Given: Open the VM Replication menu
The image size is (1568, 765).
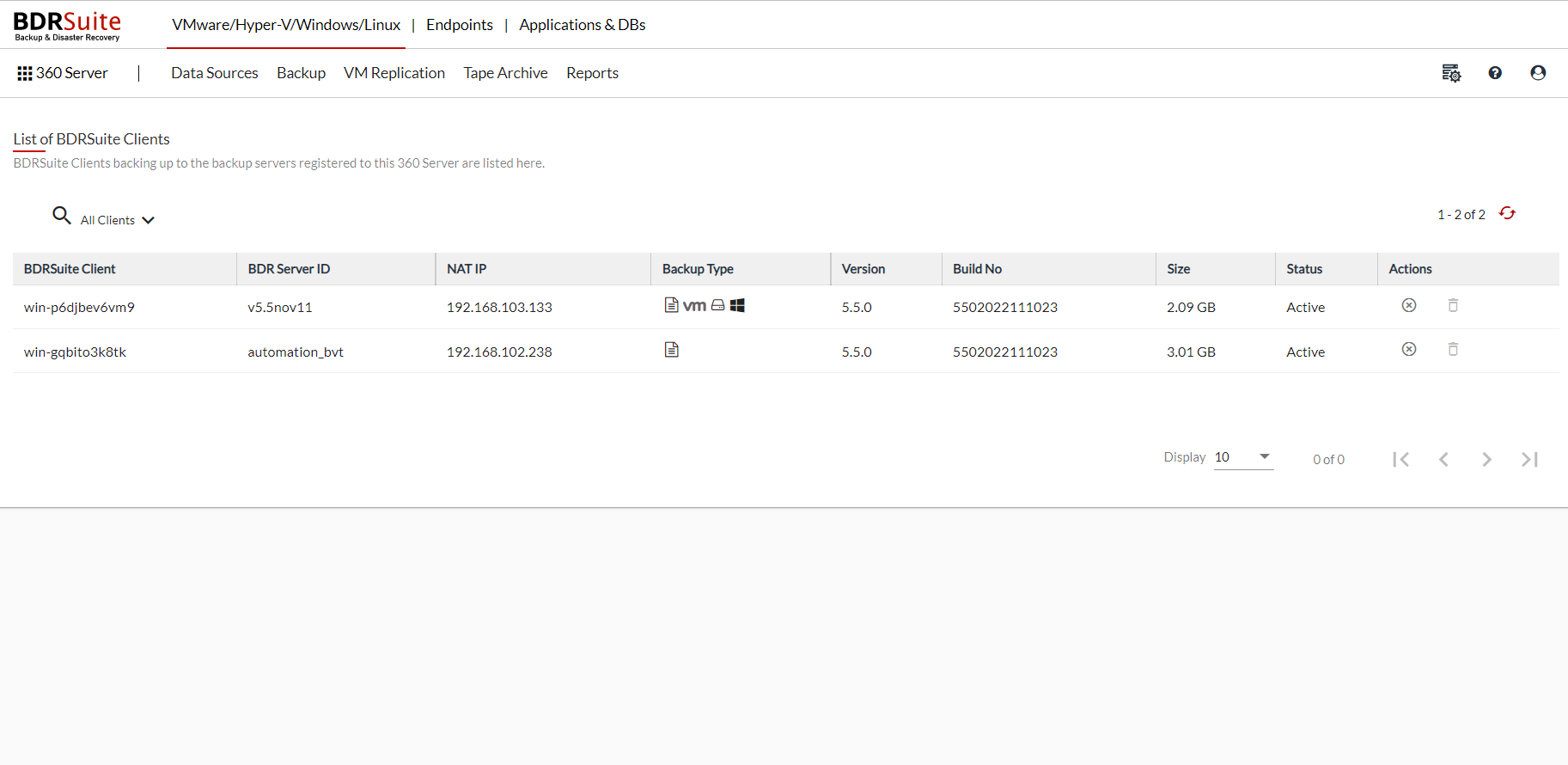Looking at the screenshot, I should click(x=394, y=73).
